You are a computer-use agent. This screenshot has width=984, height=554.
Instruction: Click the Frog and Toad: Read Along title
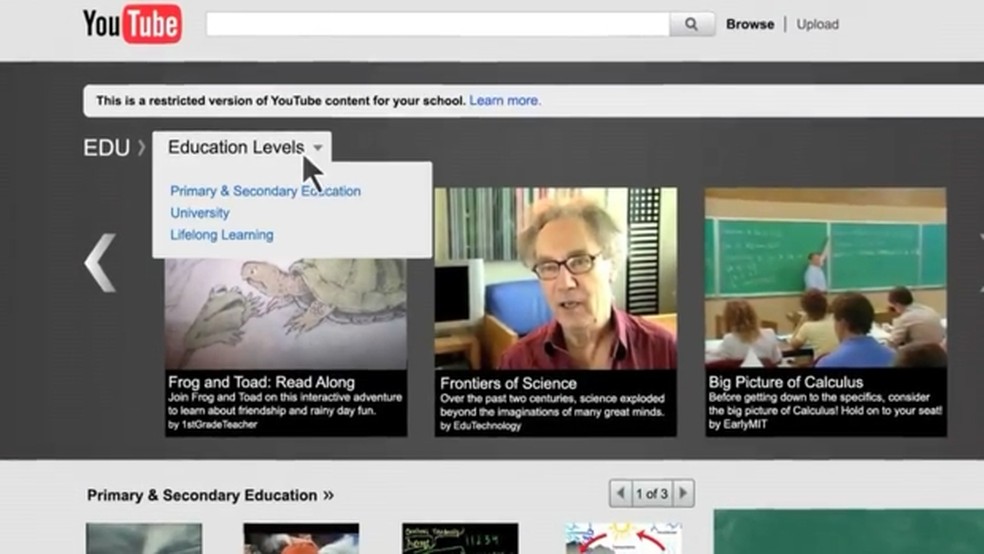click(261, 382)
